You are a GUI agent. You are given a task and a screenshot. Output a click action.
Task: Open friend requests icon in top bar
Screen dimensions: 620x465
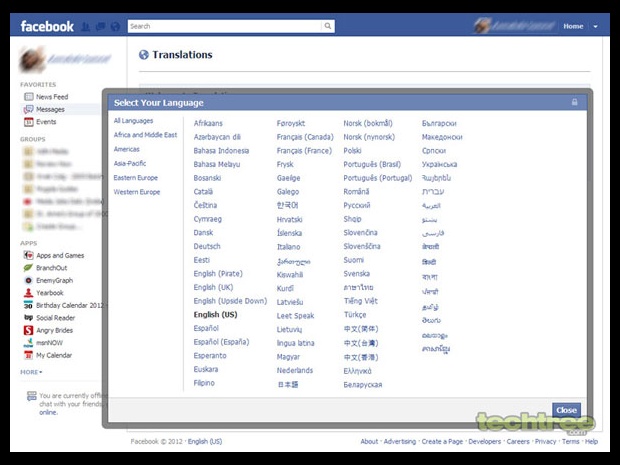click(x=85, y=27)
